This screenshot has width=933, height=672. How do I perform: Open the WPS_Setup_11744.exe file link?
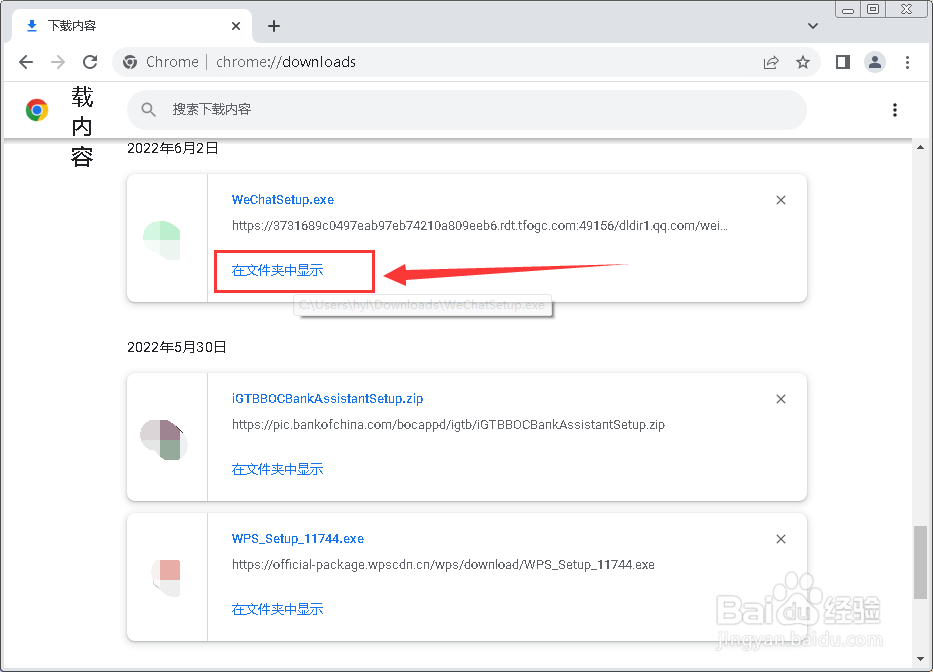pos(298,539)
